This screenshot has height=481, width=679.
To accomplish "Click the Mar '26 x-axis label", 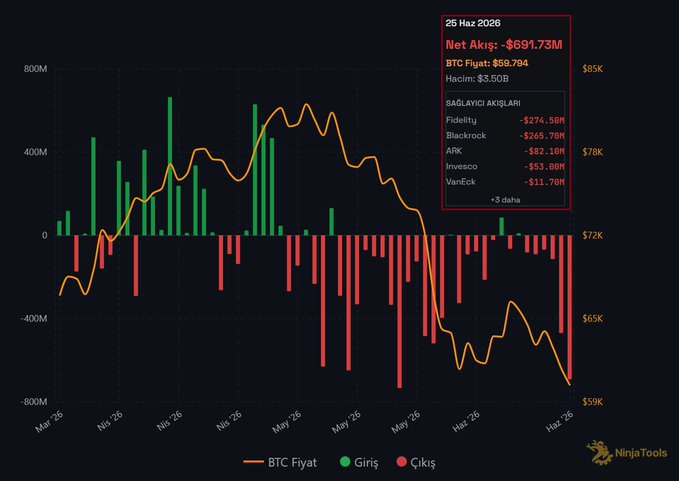I will [49, 421].
